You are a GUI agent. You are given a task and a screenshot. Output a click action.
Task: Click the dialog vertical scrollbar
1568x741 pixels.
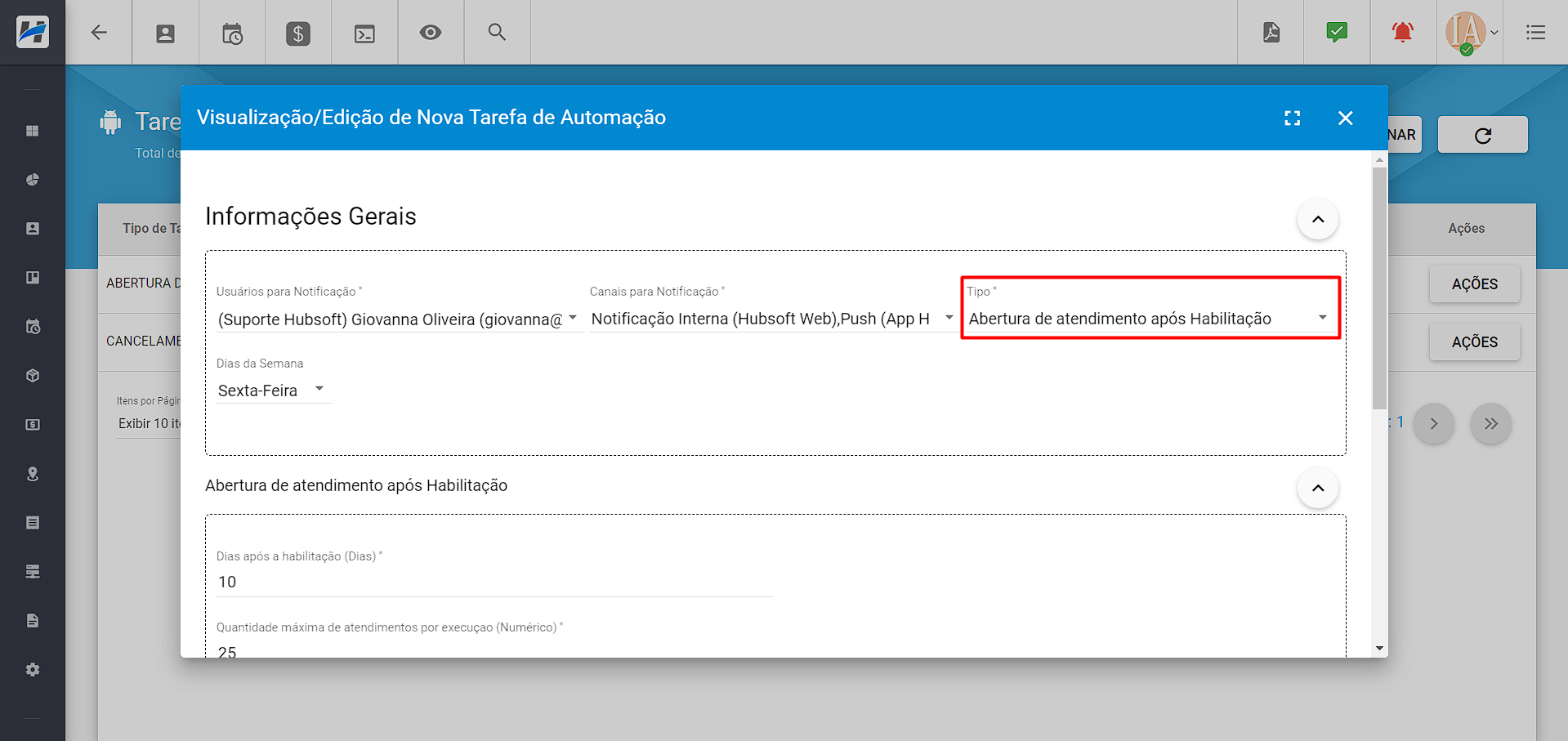coord(1379,286)
